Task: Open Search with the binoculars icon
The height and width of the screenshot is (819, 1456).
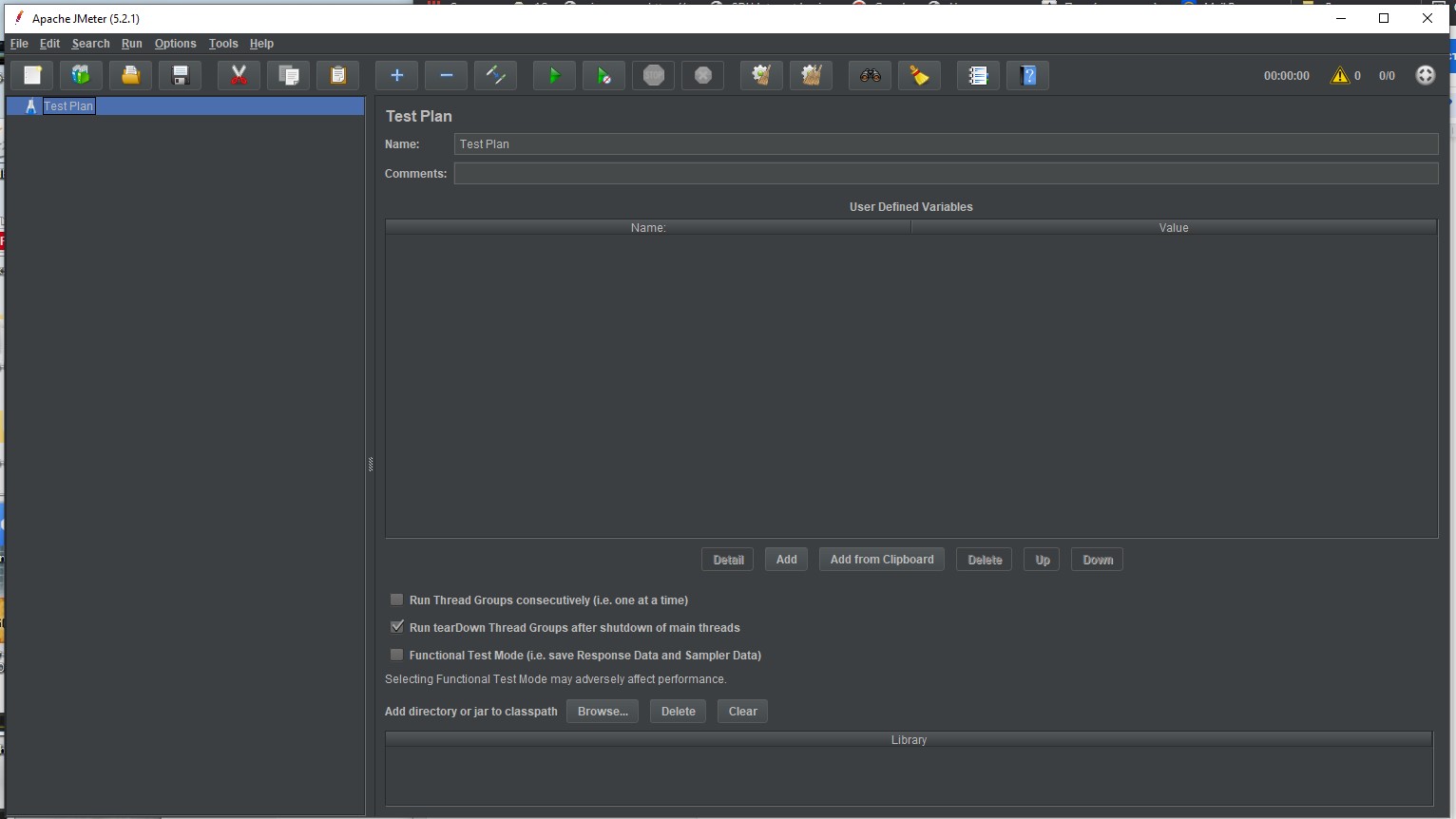Action: [870, 76]
